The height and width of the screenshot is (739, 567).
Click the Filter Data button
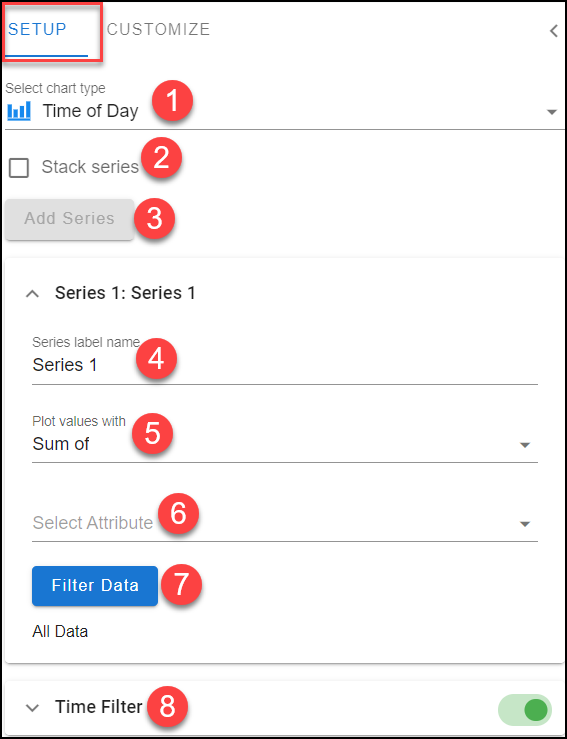click(x=95, y=586)
